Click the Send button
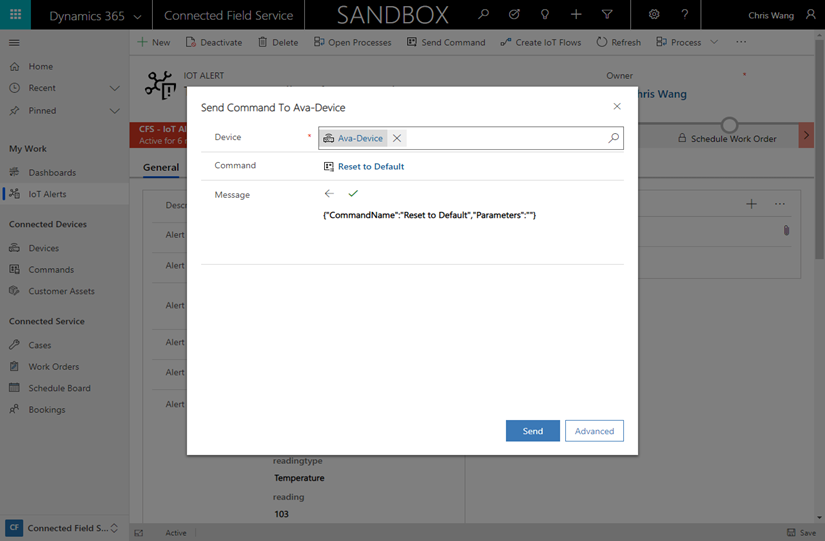Screen dimensions: 825x541 pyautogui.click(x=532, y=431)
